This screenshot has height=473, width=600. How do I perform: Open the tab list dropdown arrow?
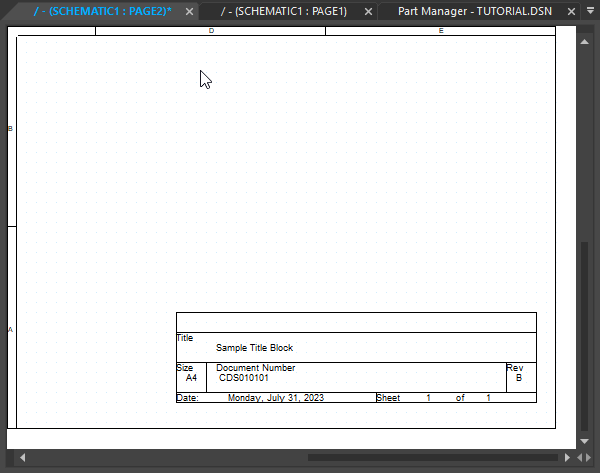[x=590, y=12]
